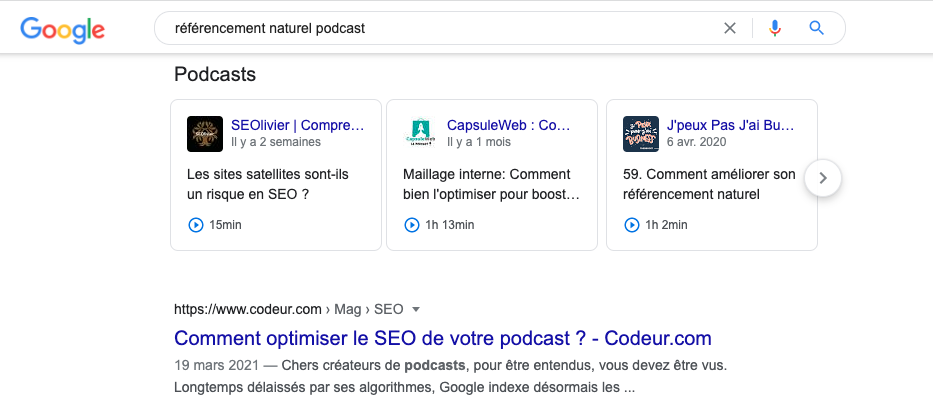Click the https://www.codeur.com breadcrumb URL

point(248,309)
